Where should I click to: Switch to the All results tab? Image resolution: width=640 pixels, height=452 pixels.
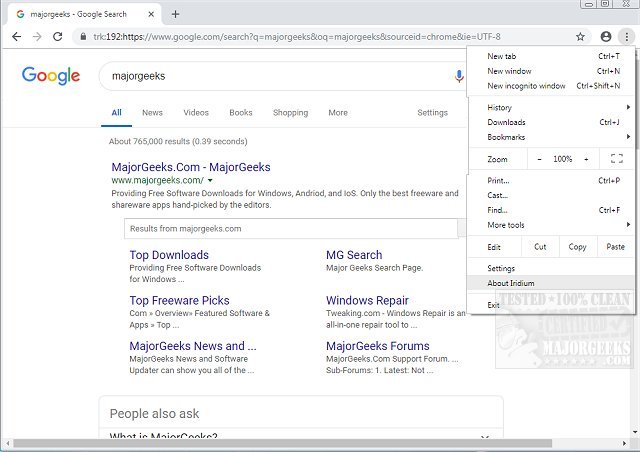coord(116,113)
